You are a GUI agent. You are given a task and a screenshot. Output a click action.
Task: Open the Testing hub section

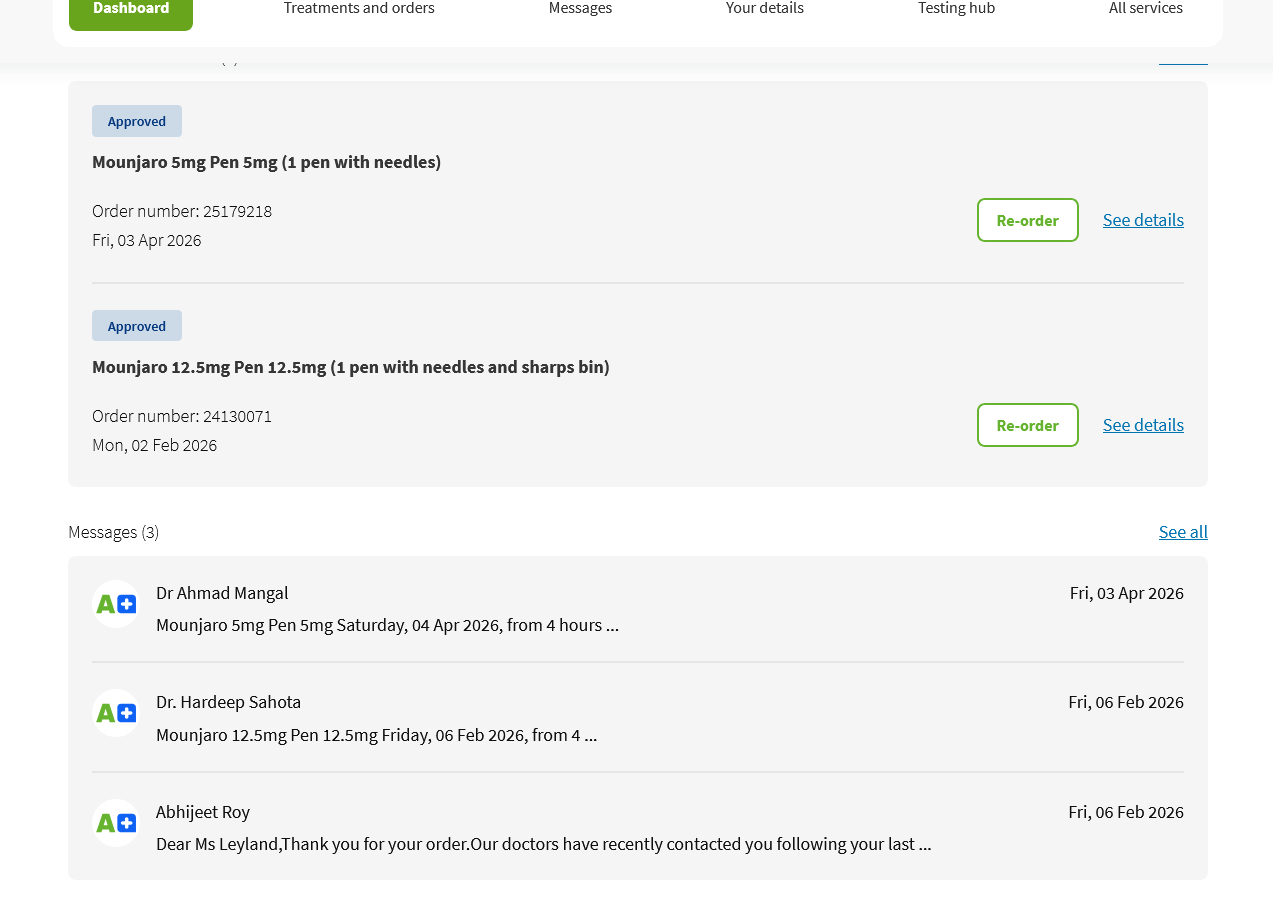click(x=956, y=9)
